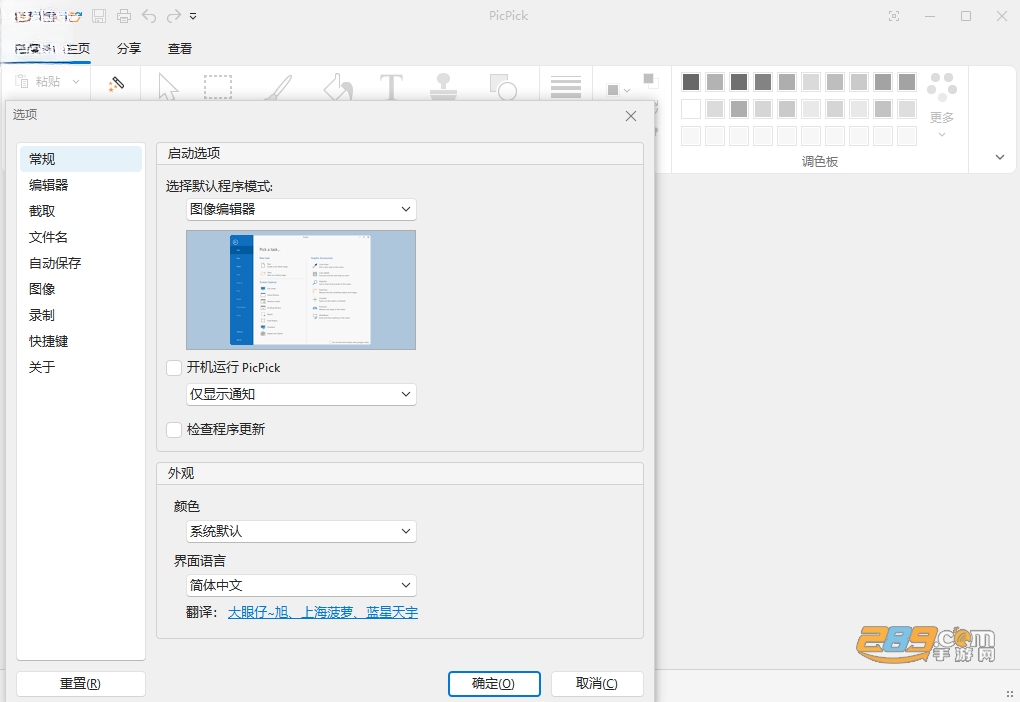Viewport: 1020px width, 702px height.
Task: Switch to the 查看 (View) ribbon tab
Action: (180, 48)
